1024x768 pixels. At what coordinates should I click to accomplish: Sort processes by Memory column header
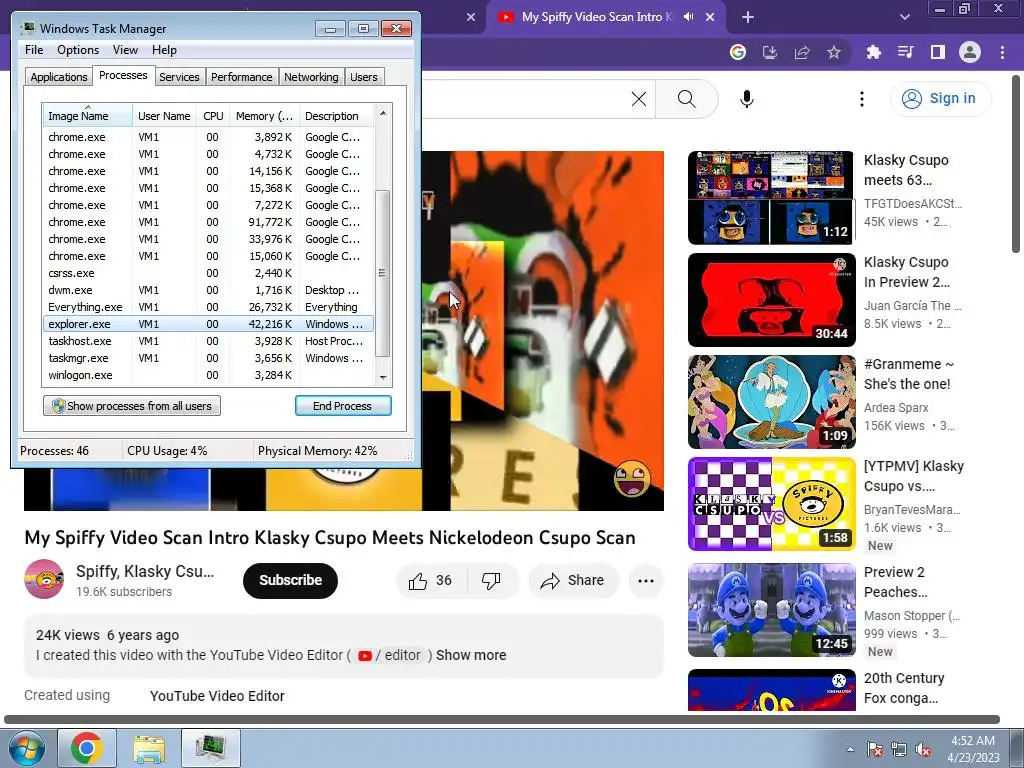tap(264, 116)
